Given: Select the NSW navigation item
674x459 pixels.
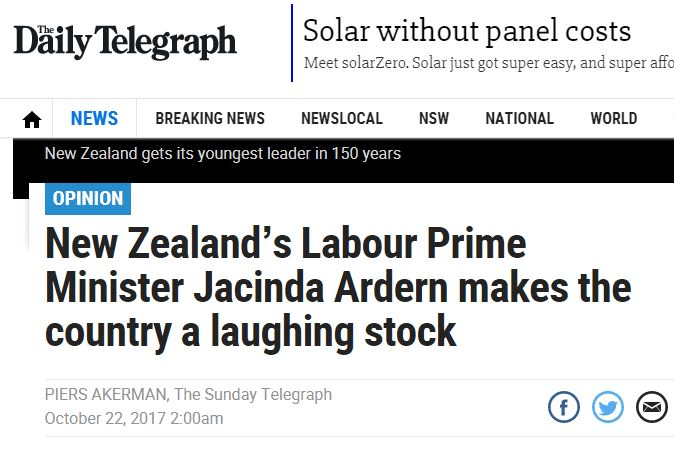Looking at the screenshot, I should pyautogui.click(x=434, y=118).
